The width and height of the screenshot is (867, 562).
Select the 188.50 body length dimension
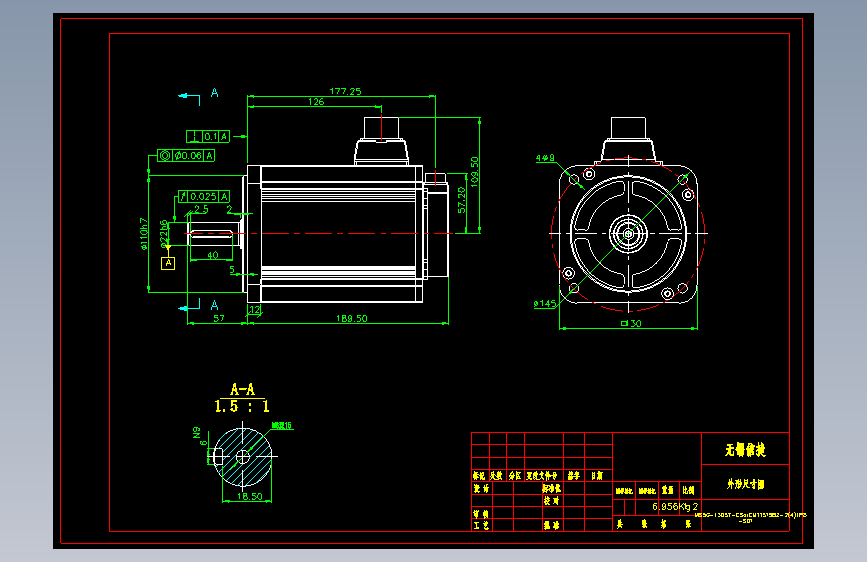point(352,319)
